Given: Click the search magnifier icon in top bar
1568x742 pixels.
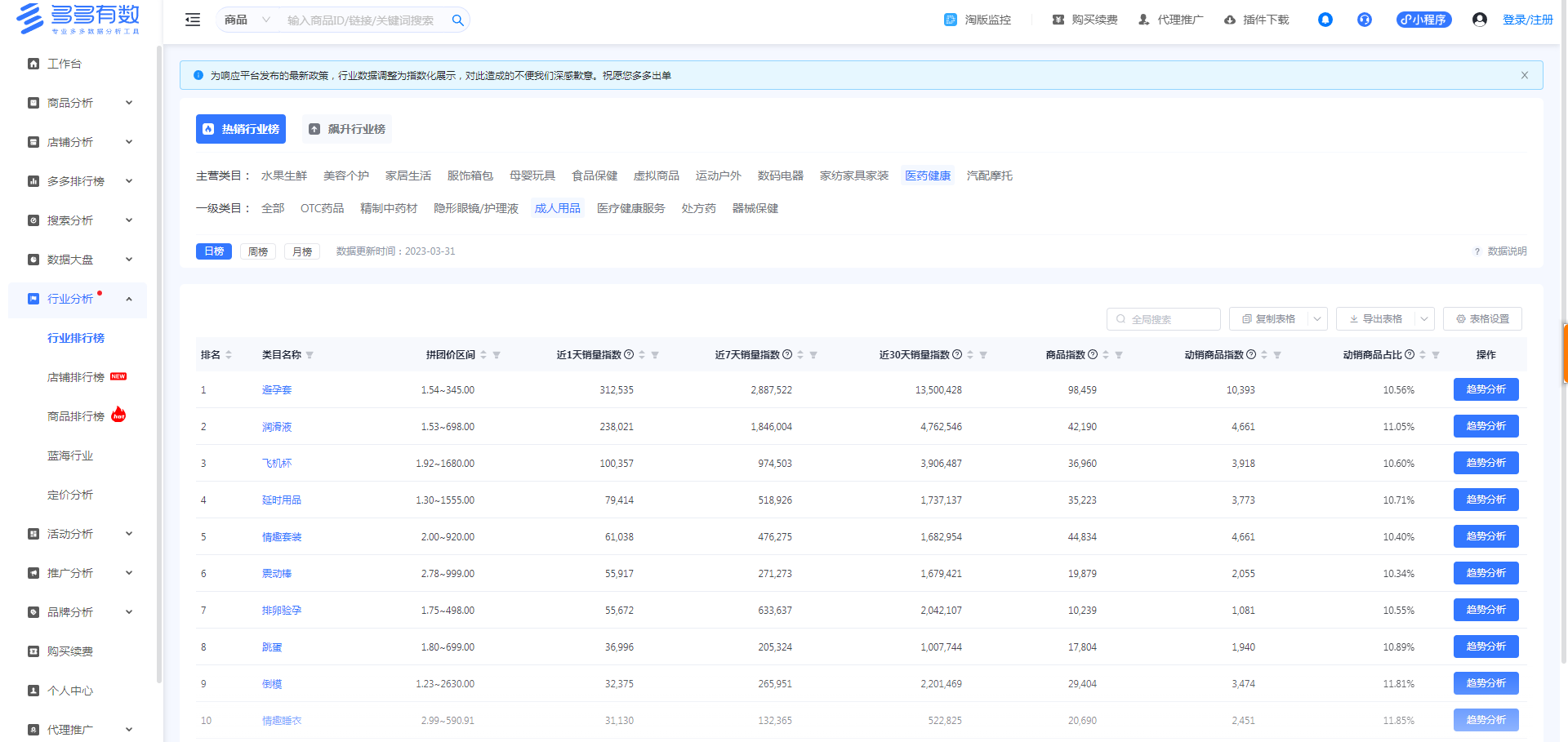Looking at the screenshot, I should (x=457, y=20).
